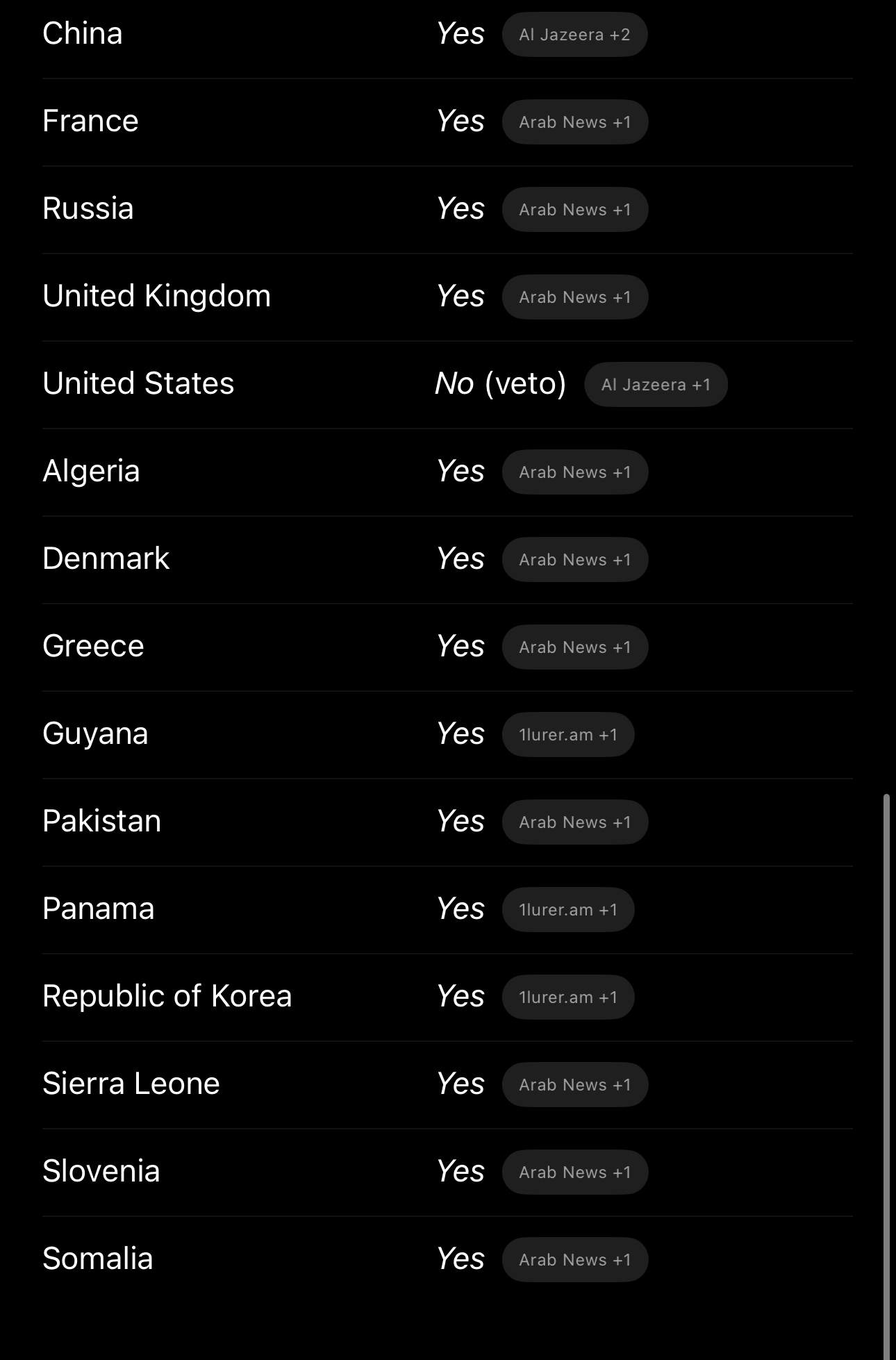Open Denmark's Arab News +1 citation chip

pos(575,560)
